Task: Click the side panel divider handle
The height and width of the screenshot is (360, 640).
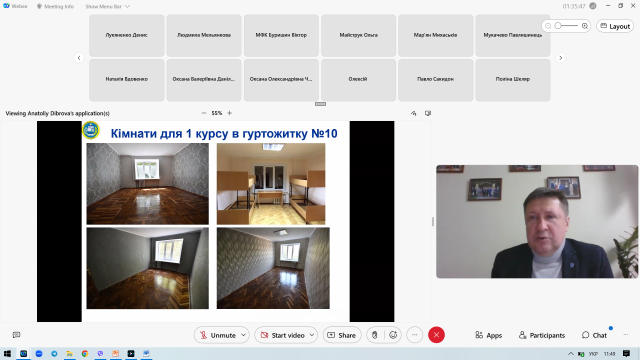Action: (x=433, y=222)
